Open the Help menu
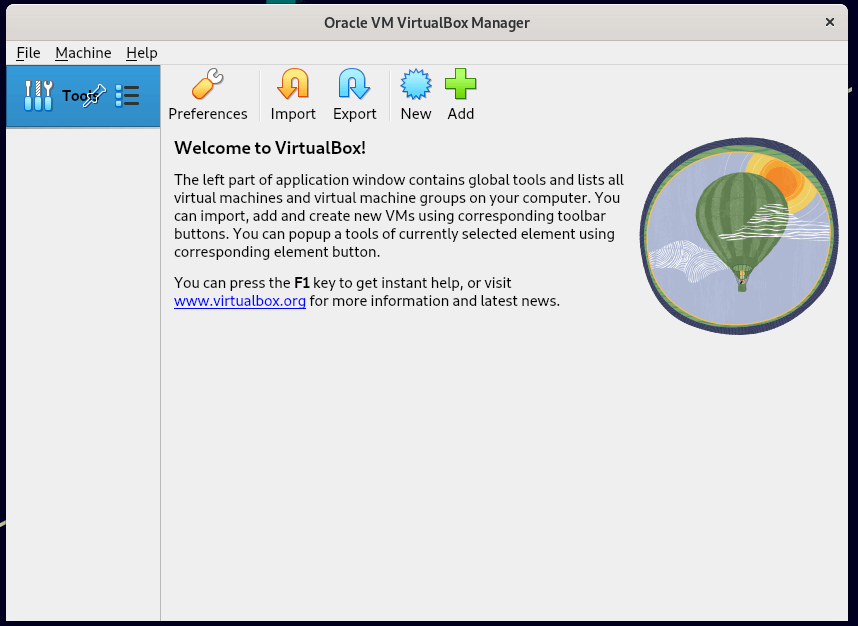 point(142,53)
